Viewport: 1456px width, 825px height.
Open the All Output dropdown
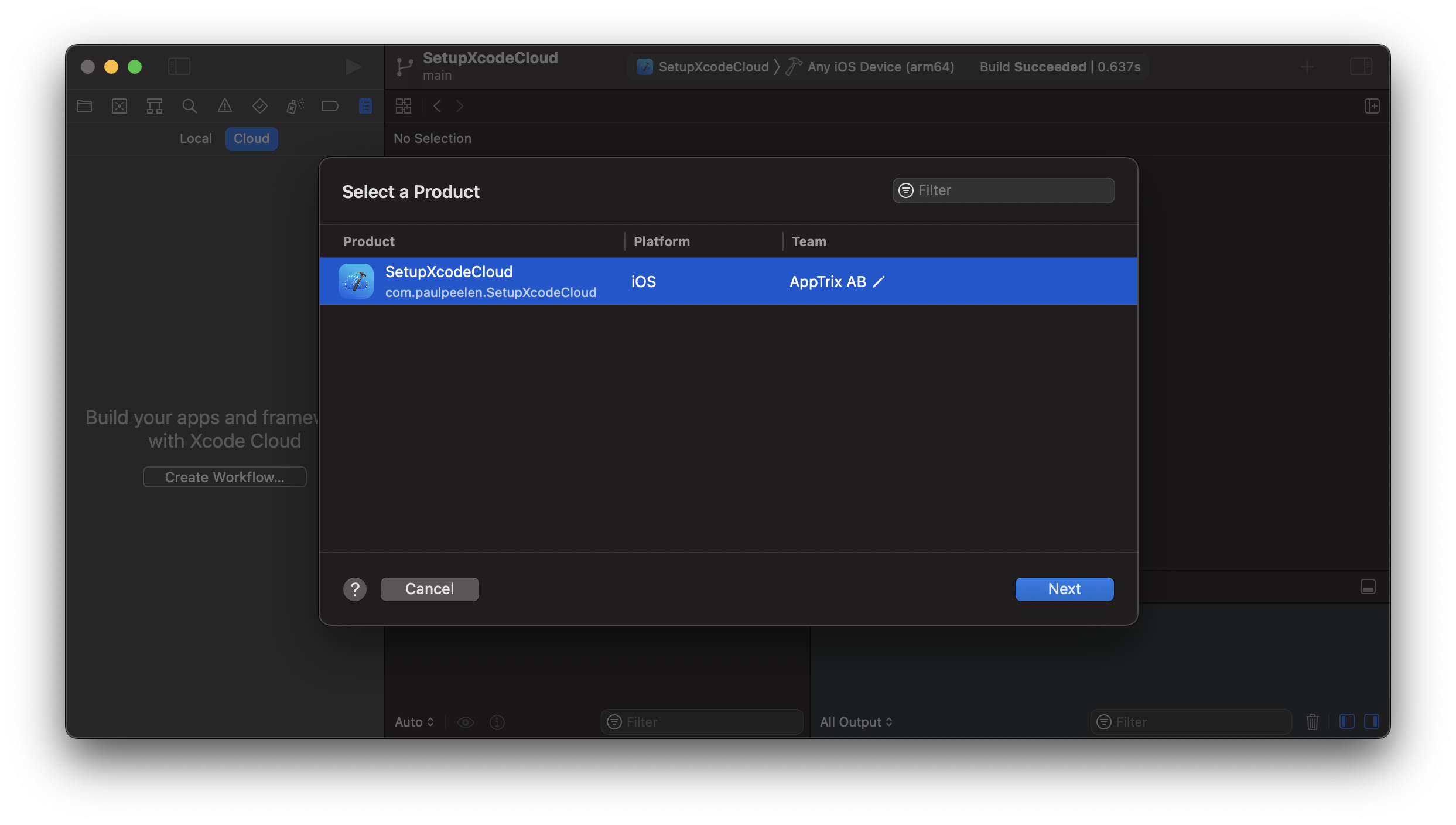(856, 722)
